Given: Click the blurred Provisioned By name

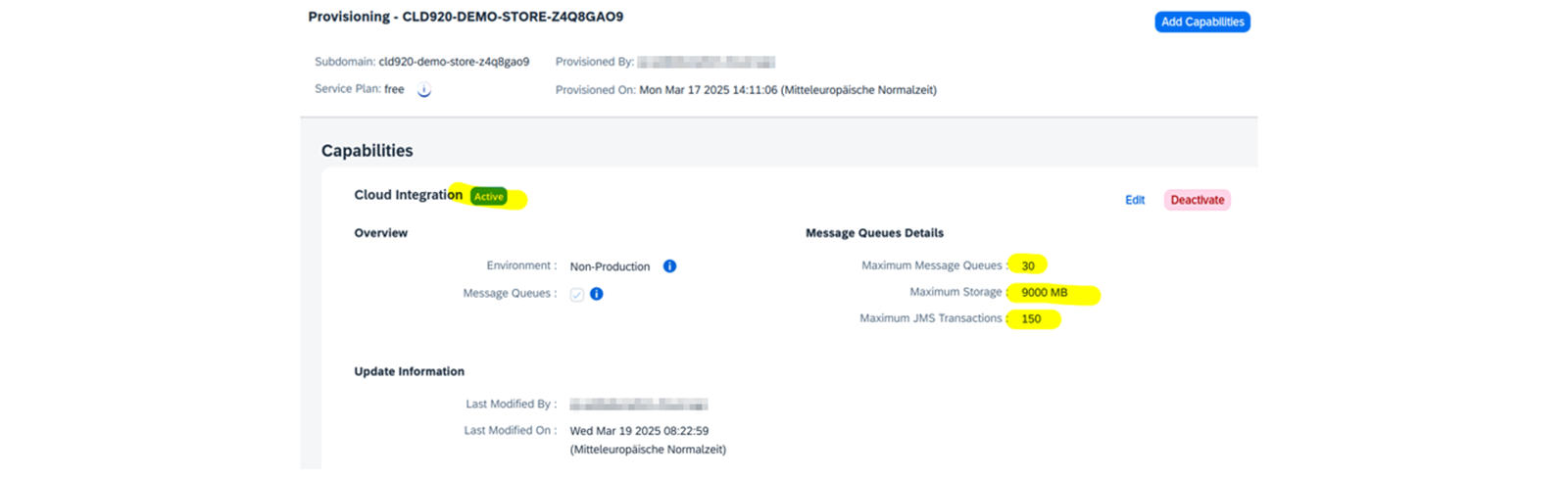Looking at the screenshot, I should pyautogui.click(x=706, y=62).
